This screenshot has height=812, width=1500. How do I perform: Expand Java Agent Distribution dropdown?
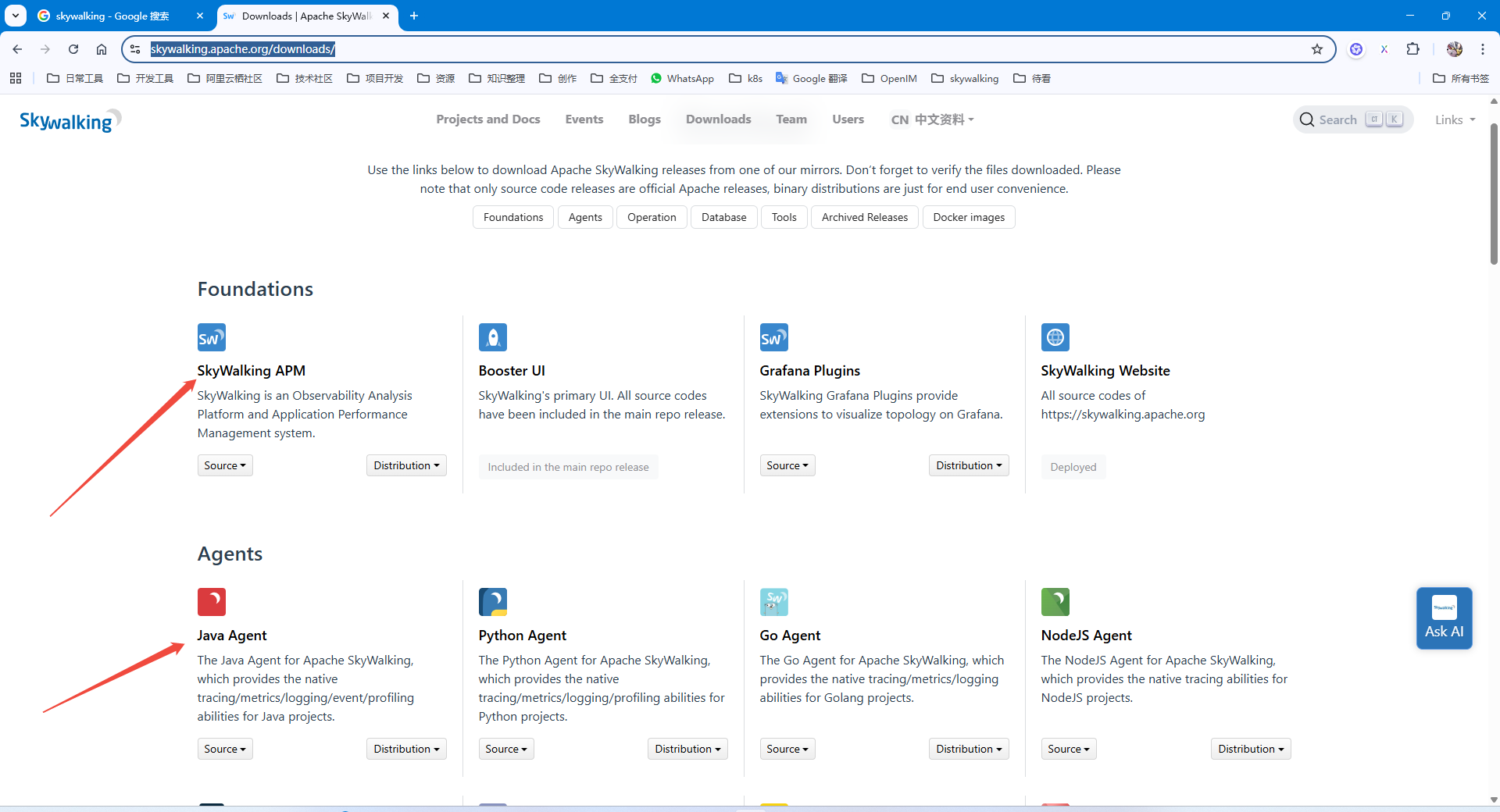(406, 749)
